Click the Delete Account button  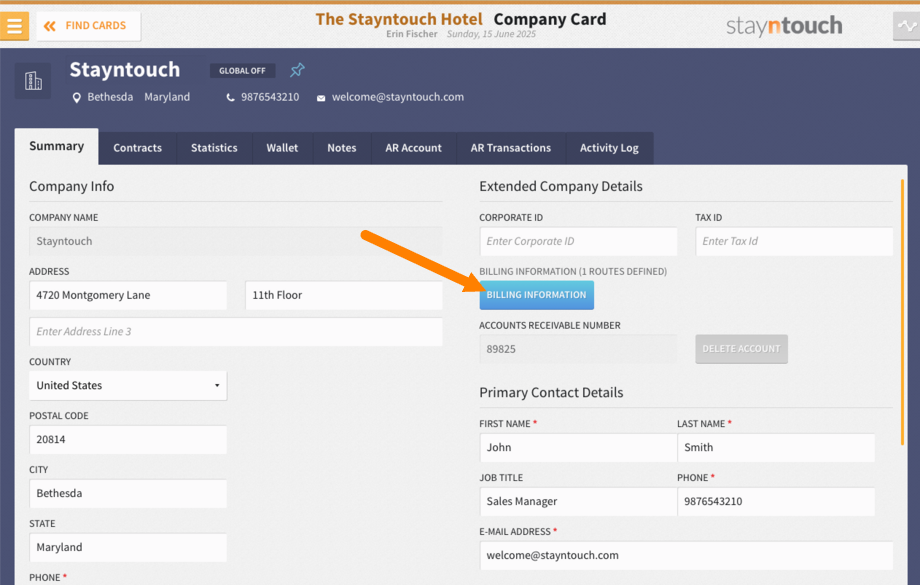point(741,349)
